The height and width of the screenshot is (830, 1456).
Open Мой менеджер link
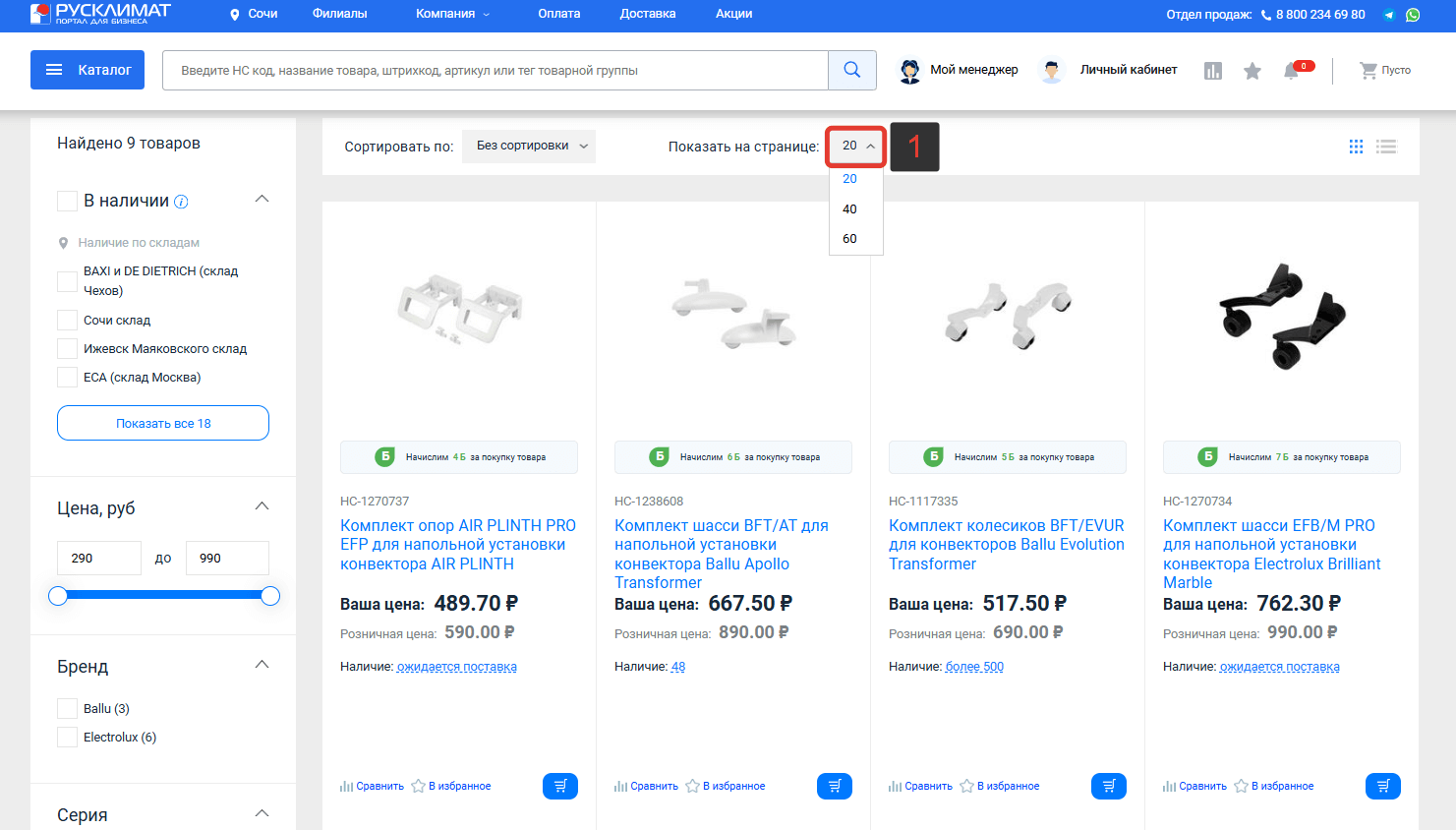[x=974, y=70]
